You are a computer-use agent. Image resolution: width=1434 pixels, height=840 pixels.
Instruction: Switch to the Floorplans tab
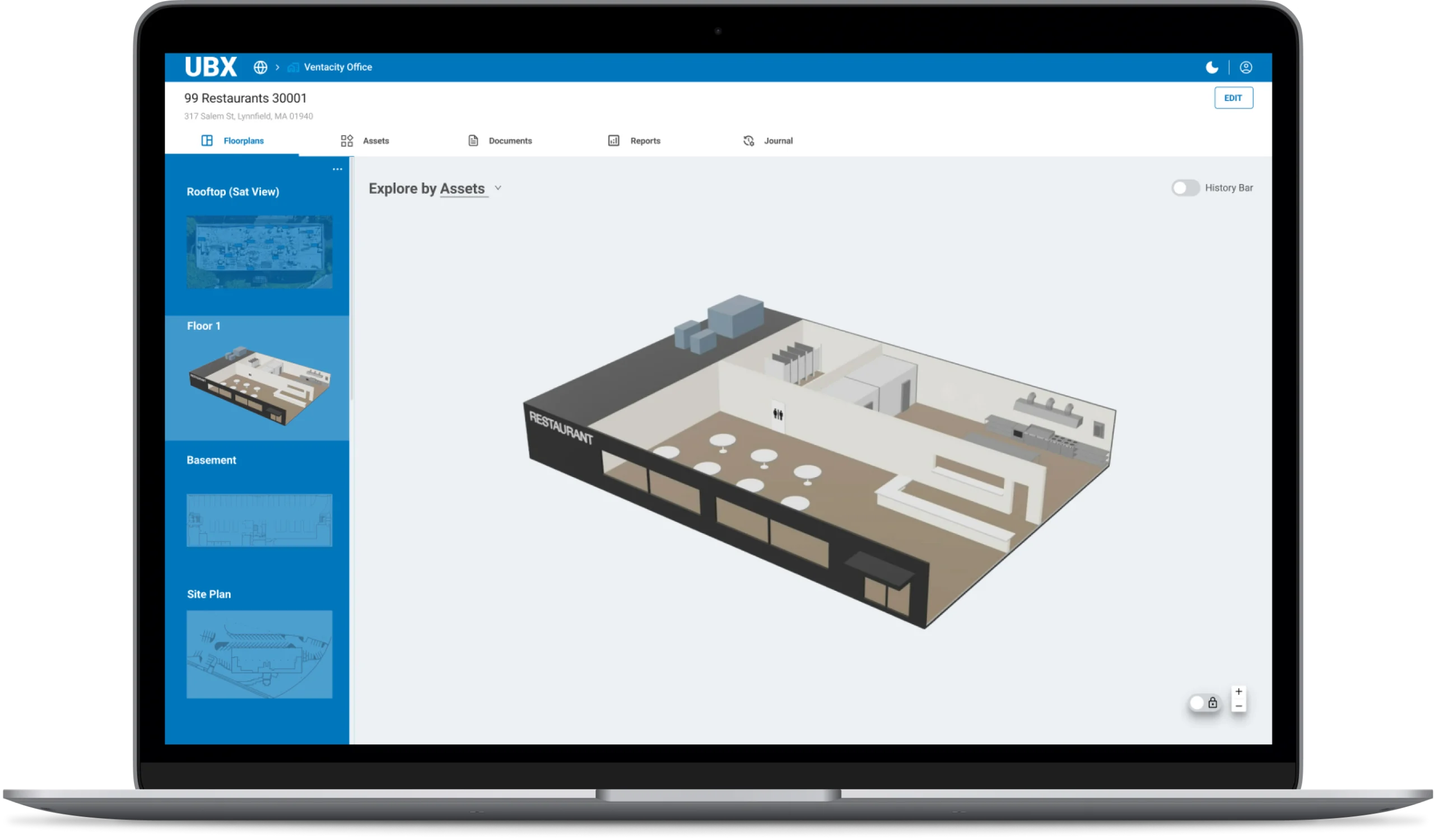coord(243,141)
